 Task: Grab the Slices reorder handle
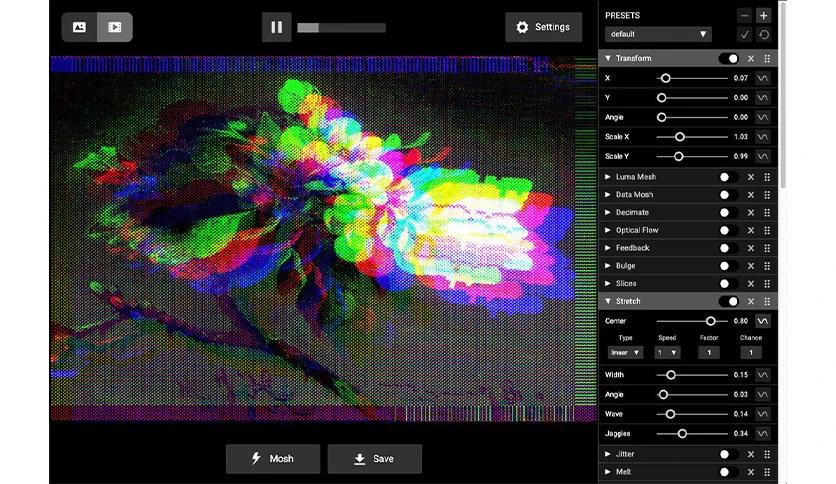(767, 284)
